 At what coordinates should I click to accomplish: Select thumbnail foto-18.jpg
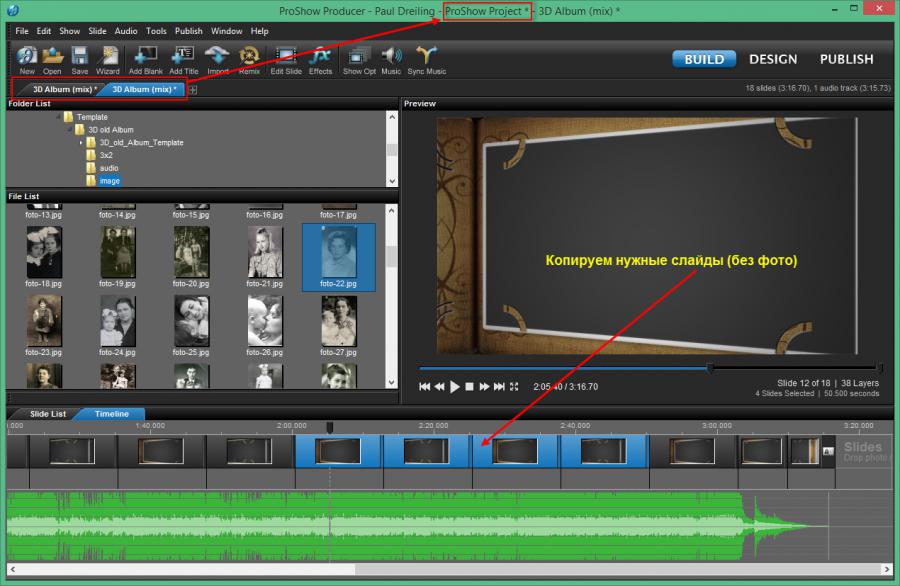(44, 257)
